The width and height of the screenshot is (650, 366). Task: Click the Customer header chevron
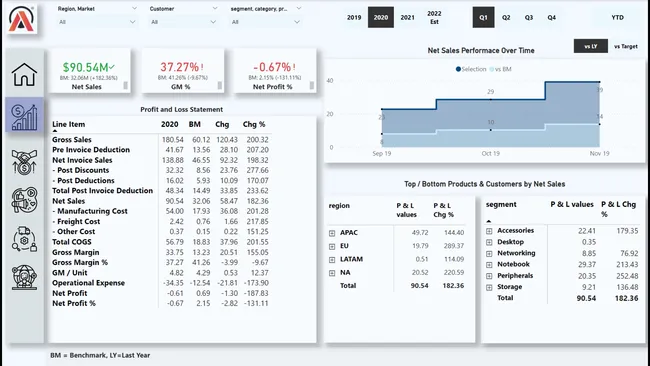pyautogui.click(x=214, y=8)
